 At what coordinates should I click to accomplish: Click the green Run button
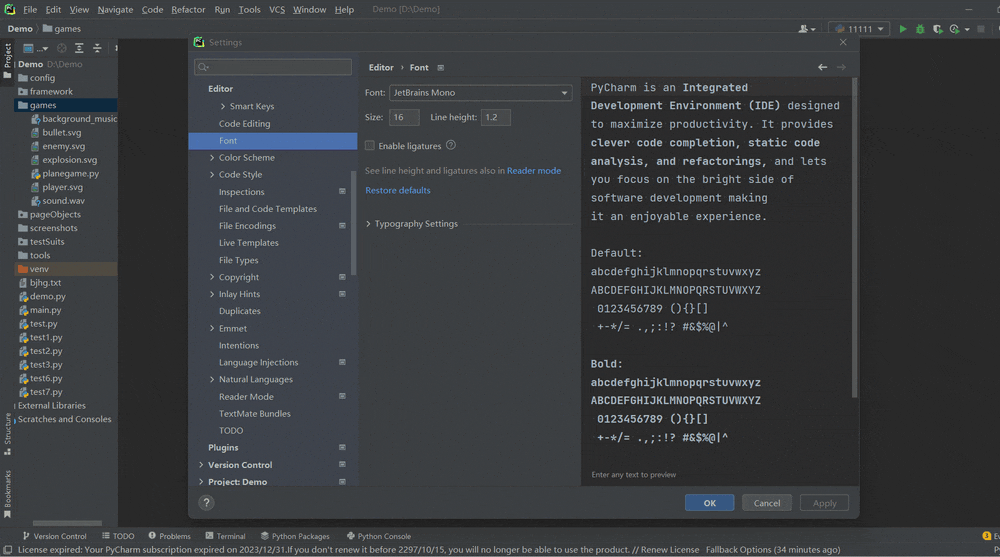pyautogui.click(x=903, y=29)
